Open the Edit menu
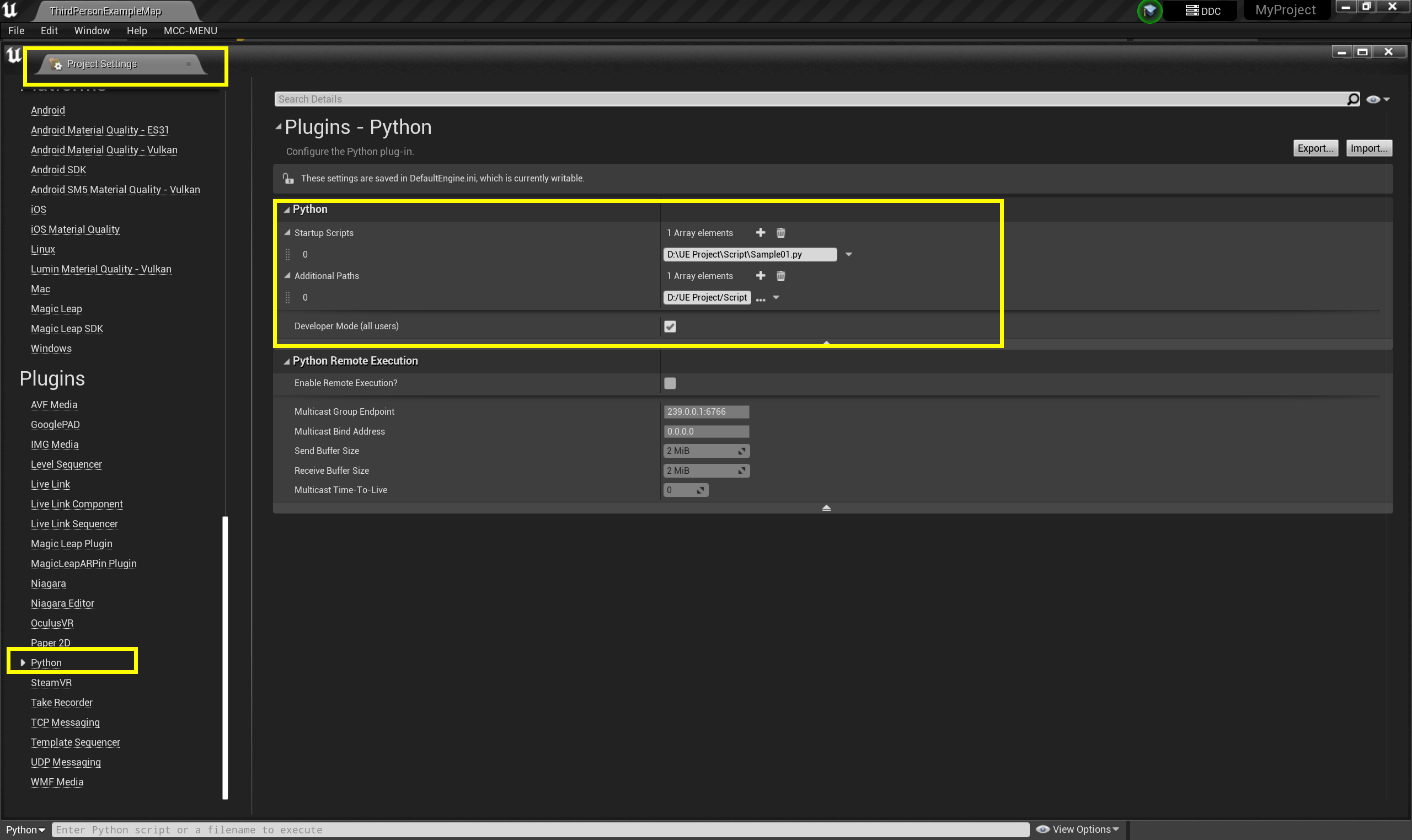The width and height of the screenshot is (1412, 840). coord(49,30)
